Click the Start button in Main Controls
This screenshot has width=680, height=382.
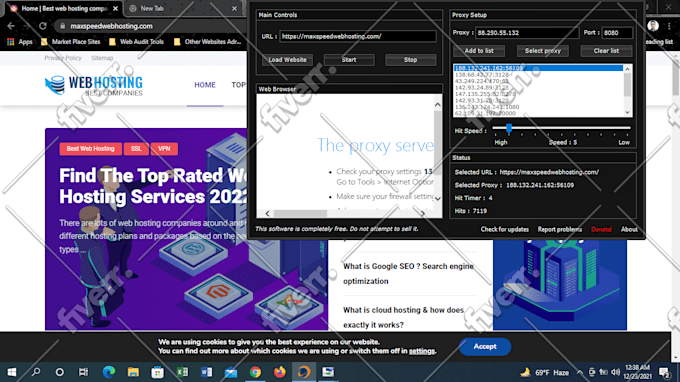(x=349, y=60)
